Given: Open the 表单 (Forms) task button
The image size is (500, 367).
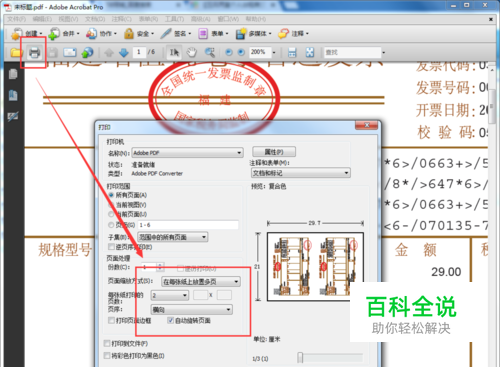Looking at the screenshot, I should tap(213, 34).
